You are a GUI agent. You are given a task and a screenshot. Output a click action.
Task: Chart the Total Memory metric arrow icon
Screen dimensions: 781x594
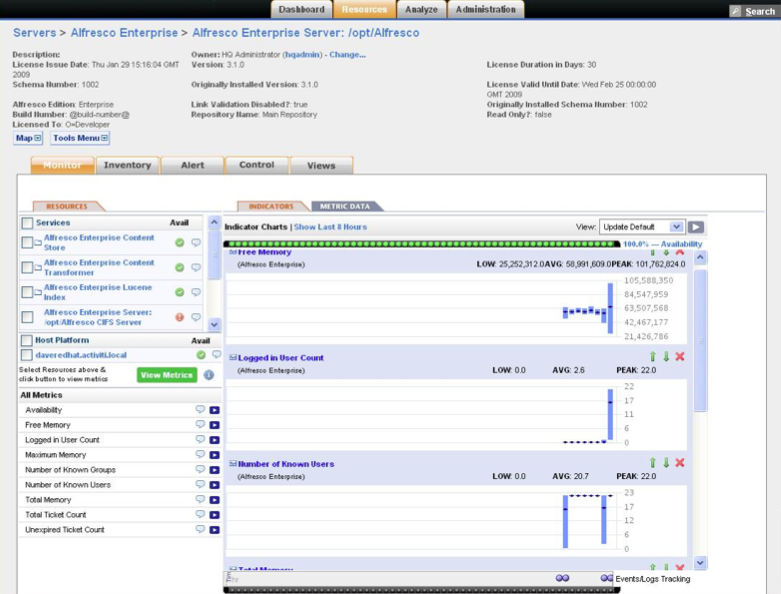click(215, 500)
